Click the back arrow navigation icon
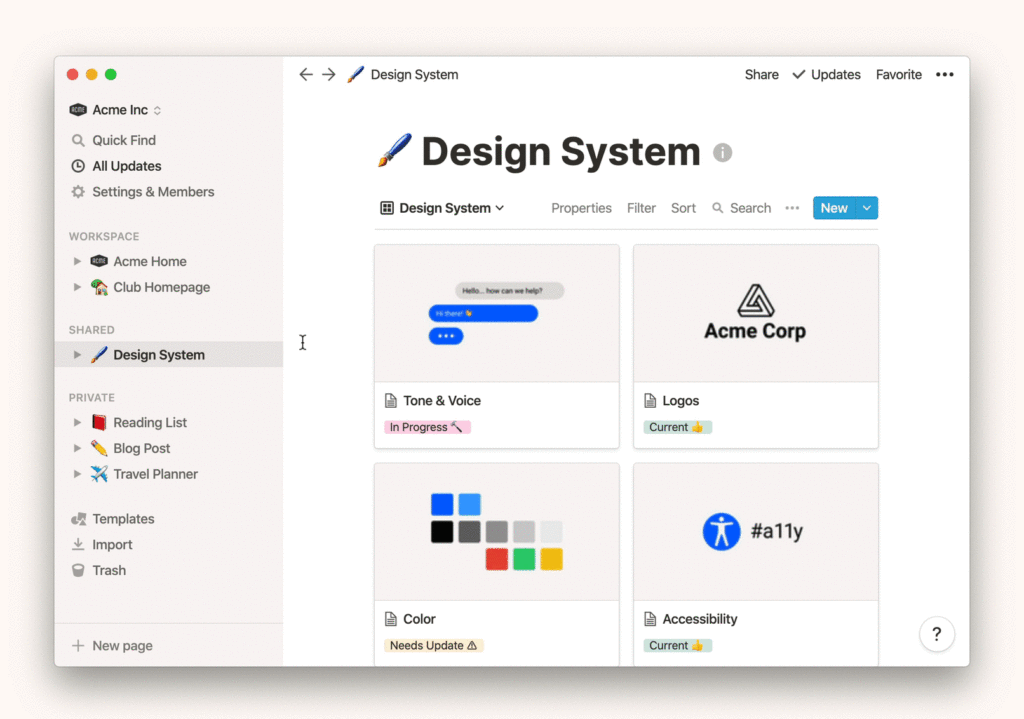Viewport: 1024px width, 719px height. [306, 75]
